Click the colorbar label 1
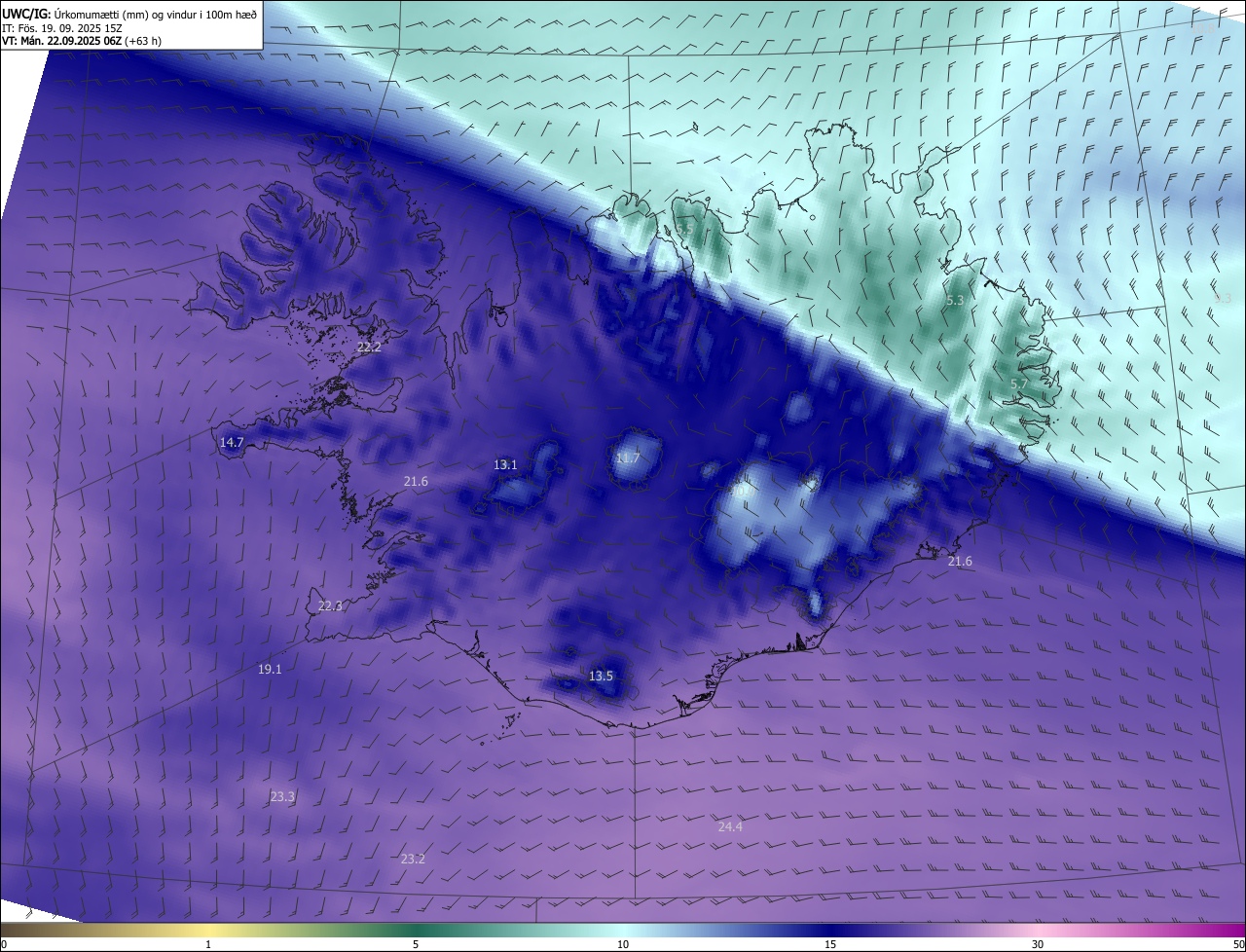The height and width of the screenshot is (952, 1246). point(208,944)
